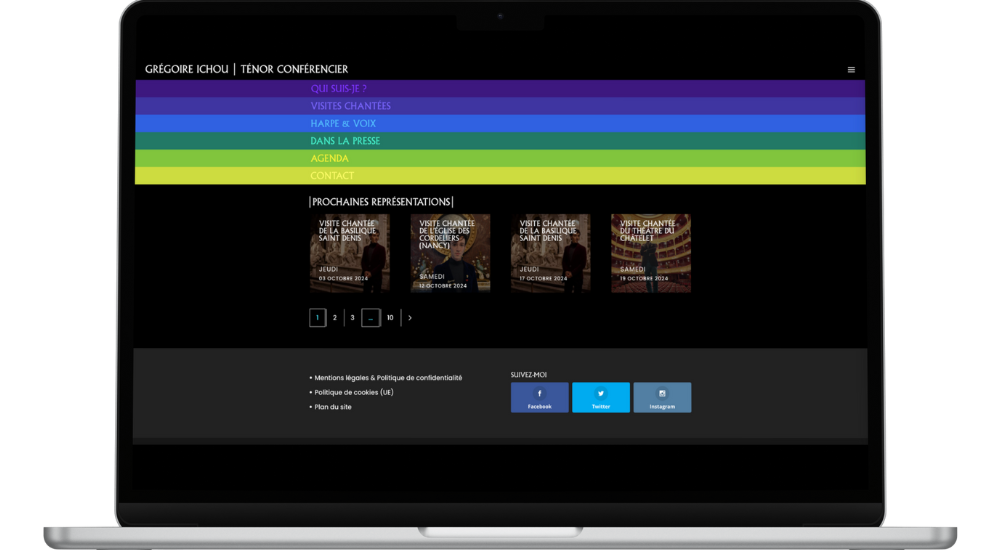Open the 03 Octobre Basilique Saint Denis event

[x=350, y=253]
